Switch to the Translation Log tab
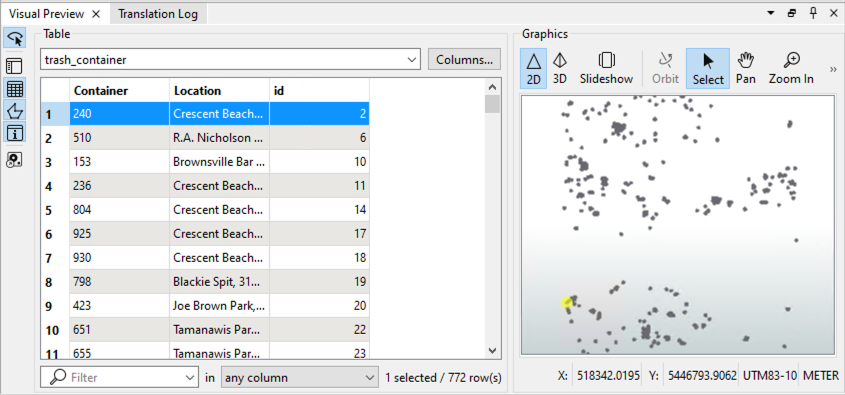Viewport: 845px width, 395px height. (x=158, y=14)
